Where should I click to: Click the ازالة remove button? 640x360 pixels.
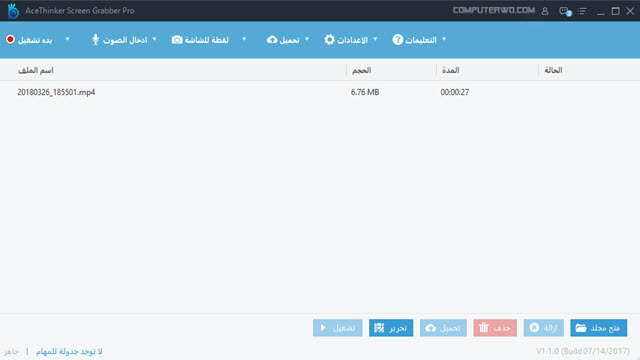click(544, 328)
